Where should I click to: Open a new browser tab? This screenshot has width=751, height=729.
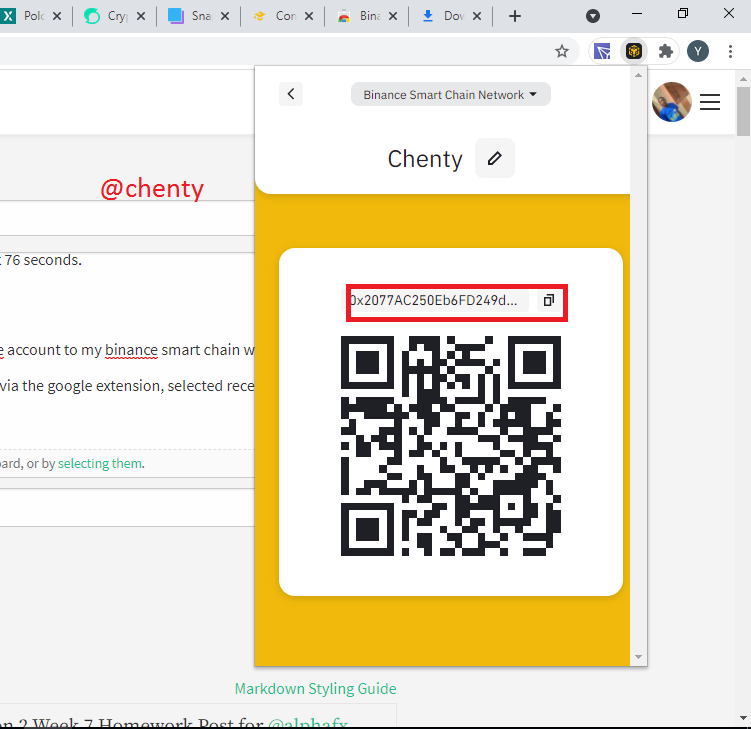pyautogui.click(x=515, y=16)
